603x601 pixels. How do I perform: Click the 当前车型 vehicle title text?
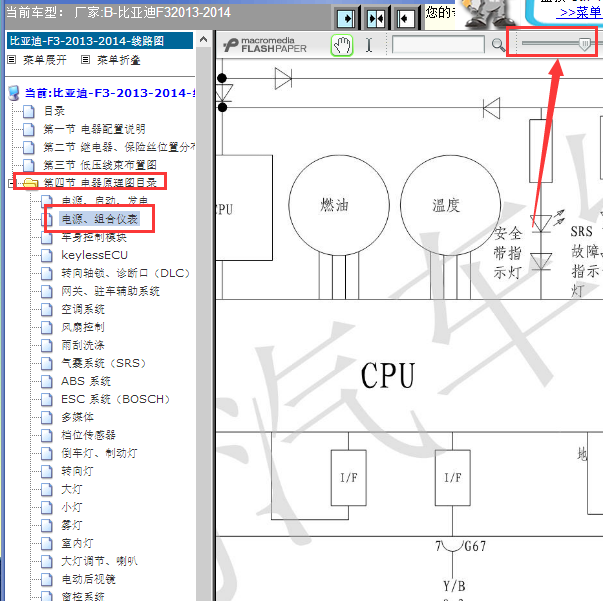point(118,13)
